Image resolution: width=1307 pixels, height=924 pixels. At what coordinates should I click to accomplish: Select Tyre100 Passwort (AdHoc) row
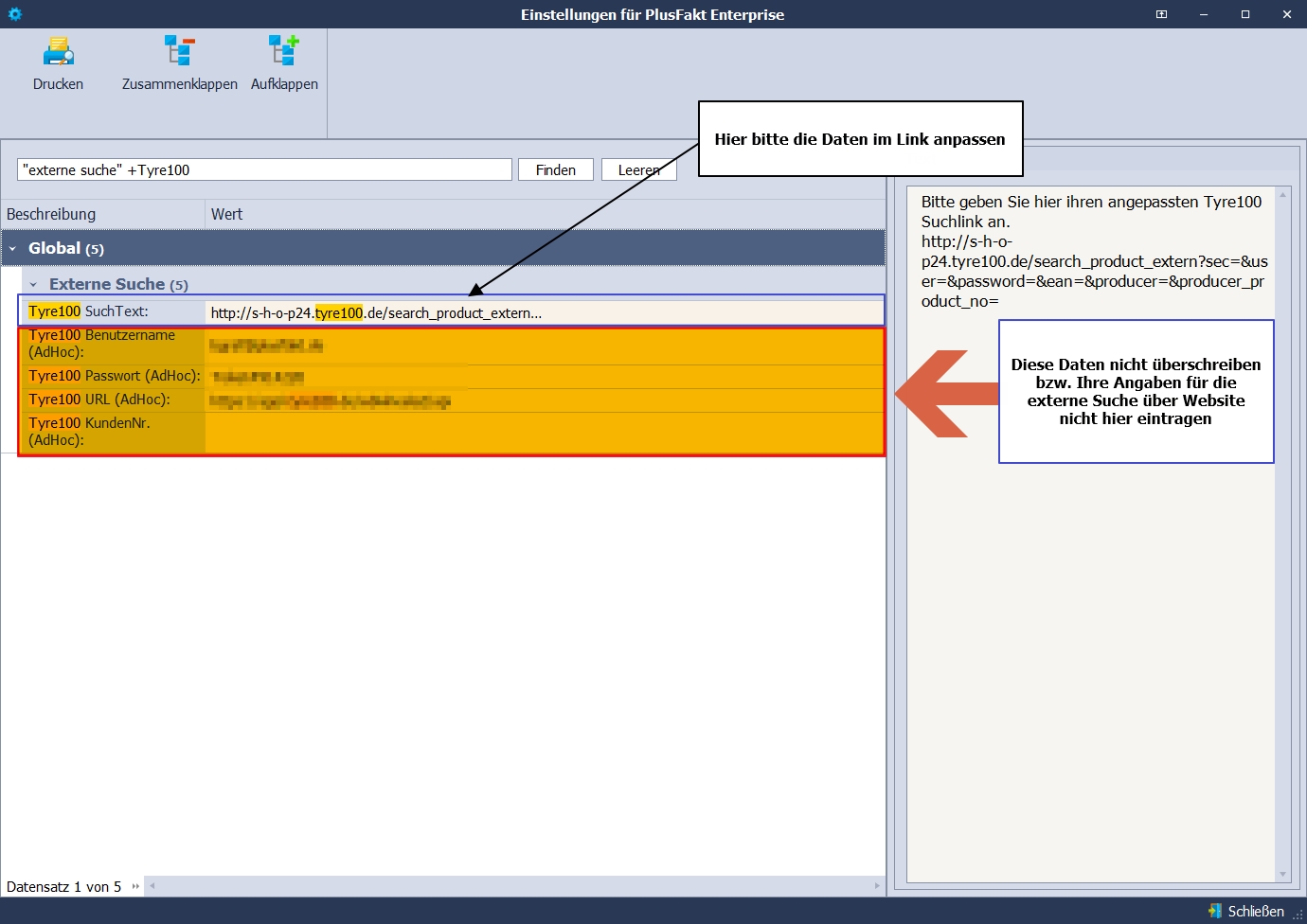point(114,376)
